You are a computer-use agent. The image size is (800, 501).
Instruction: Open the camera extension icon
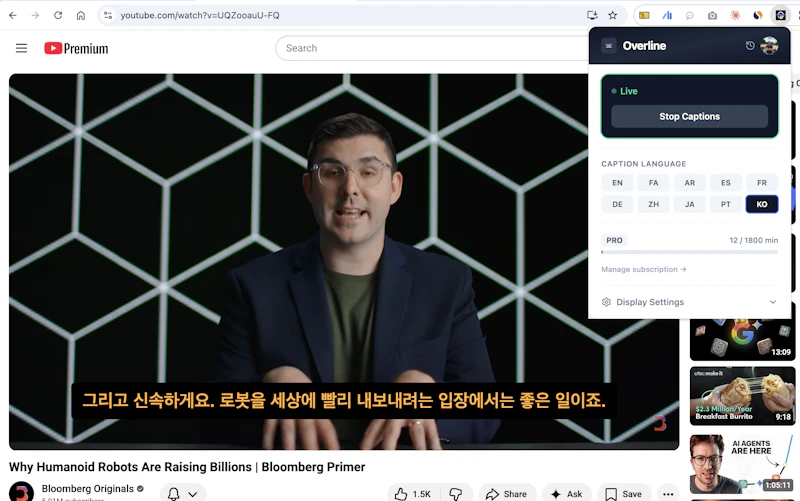click(712, 15)
